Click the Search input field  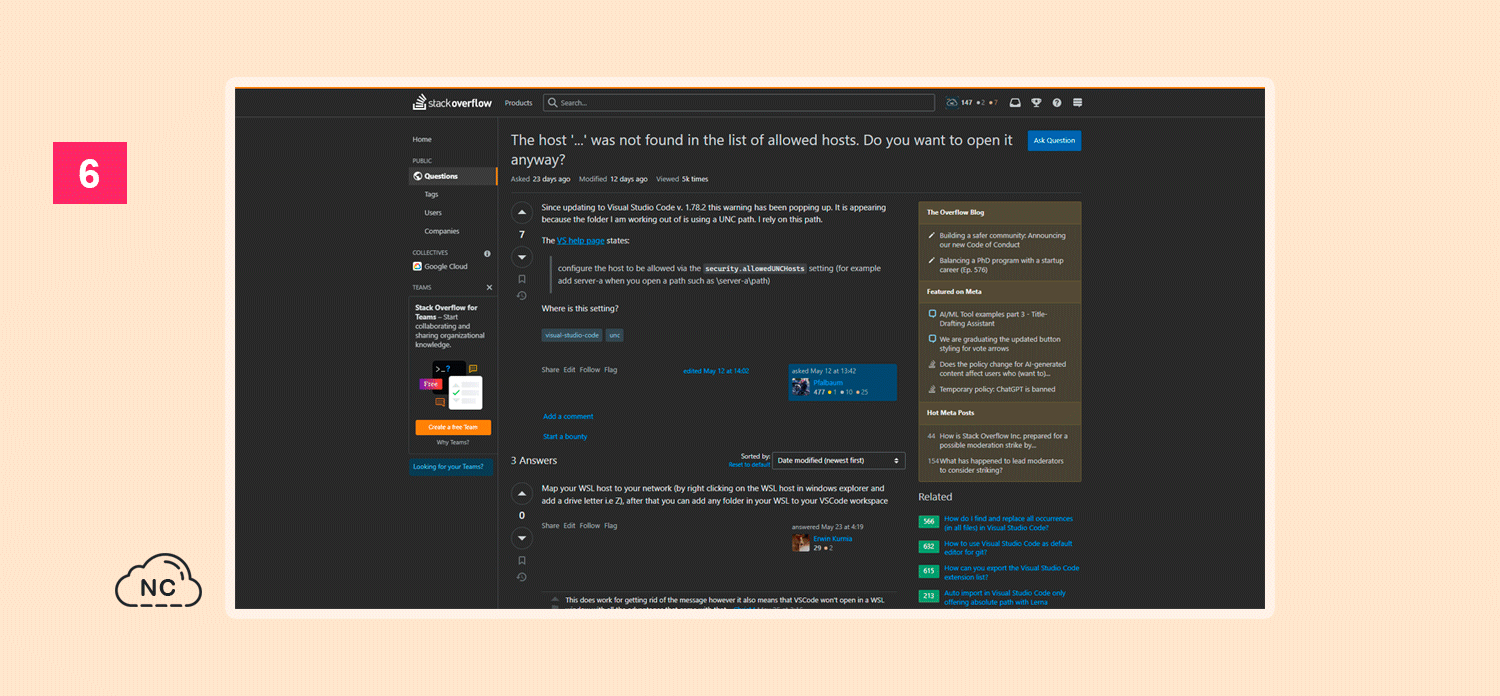point(739,103)
